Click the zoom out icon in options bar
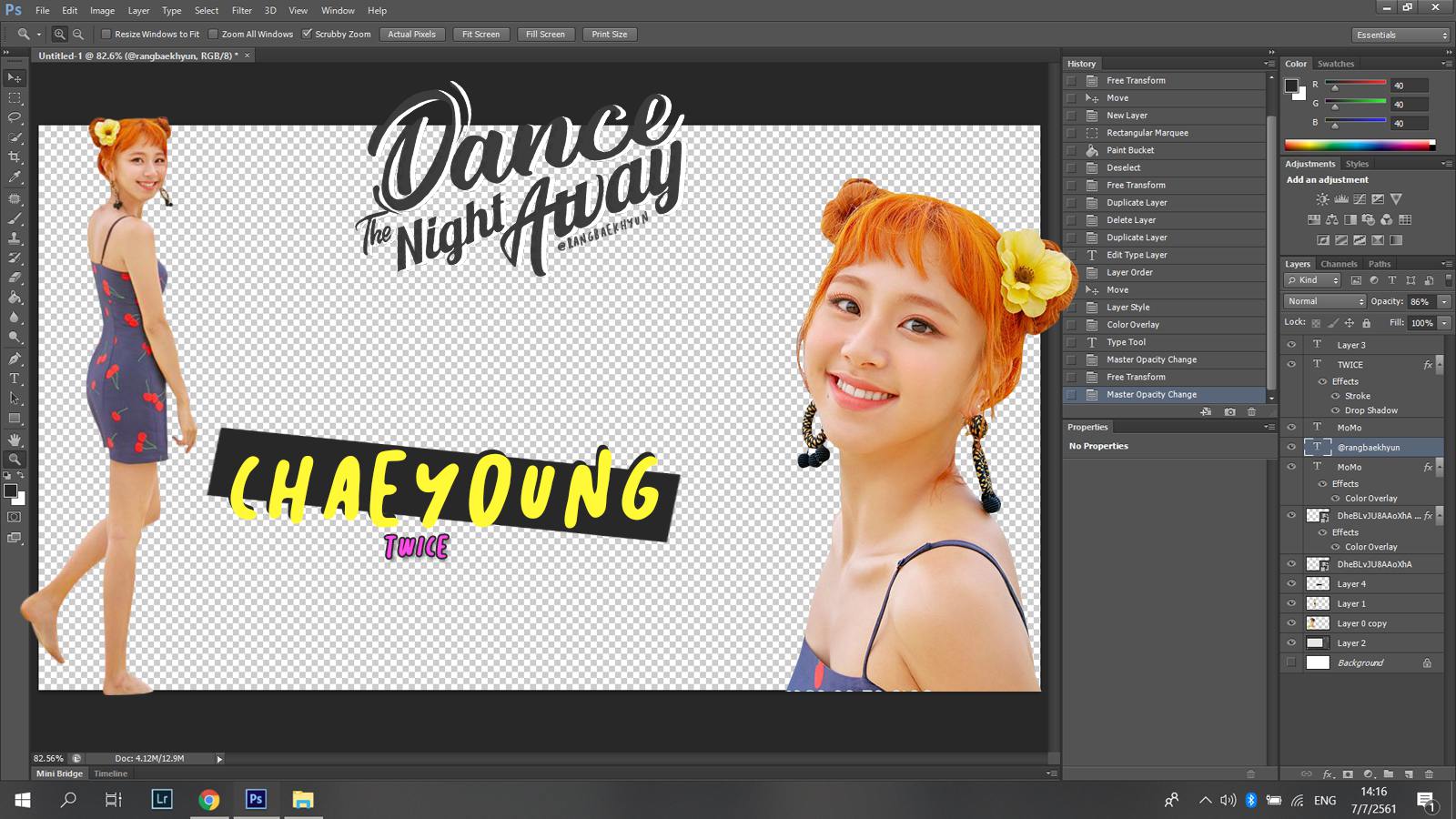 pos(78,35)
